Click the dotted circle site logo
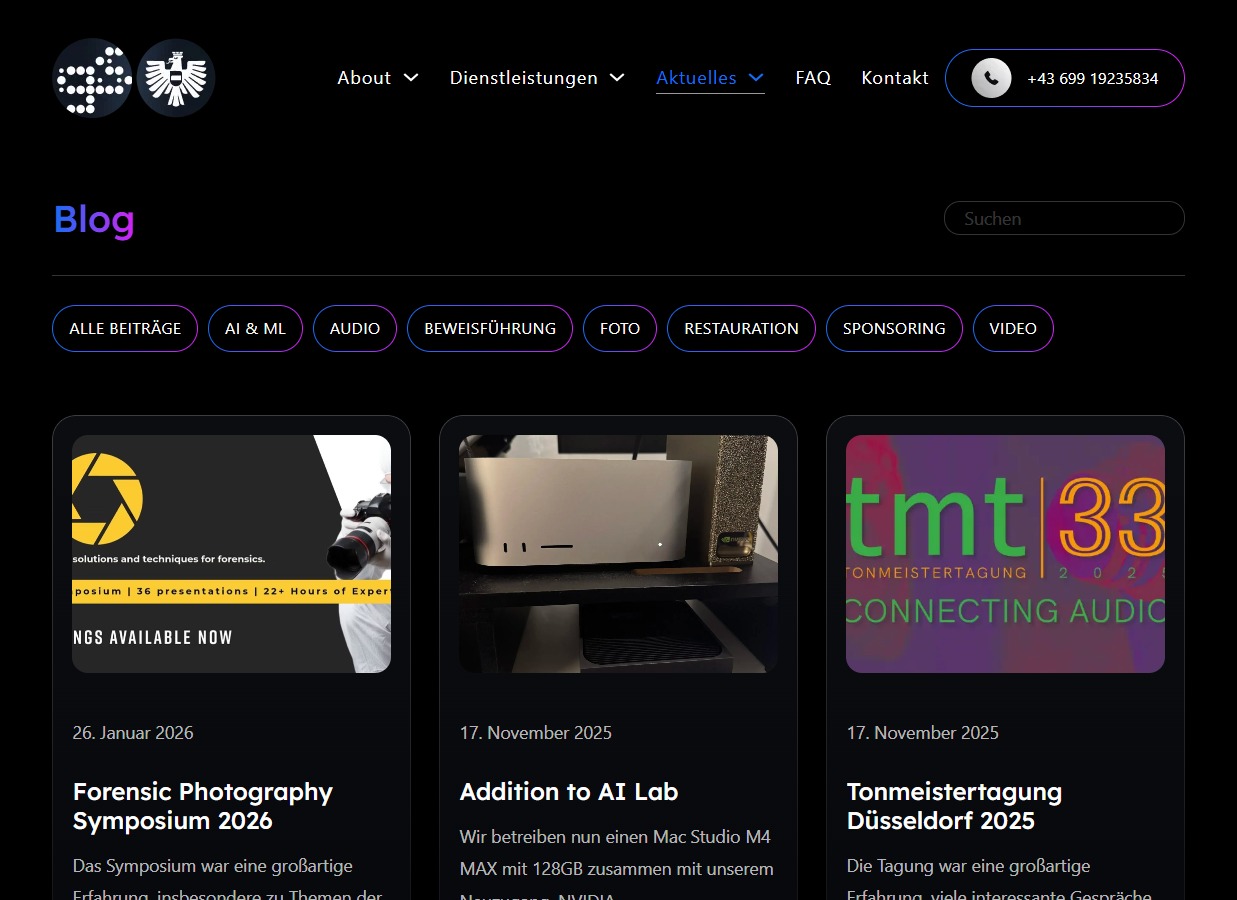This screenshot has height=900, width=1237. pyautogui.click(x=92, y=78)
